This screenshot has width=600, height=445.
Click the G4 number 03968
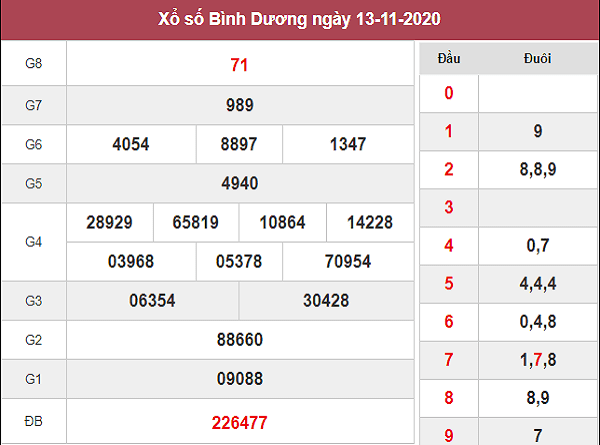[131, 261]
